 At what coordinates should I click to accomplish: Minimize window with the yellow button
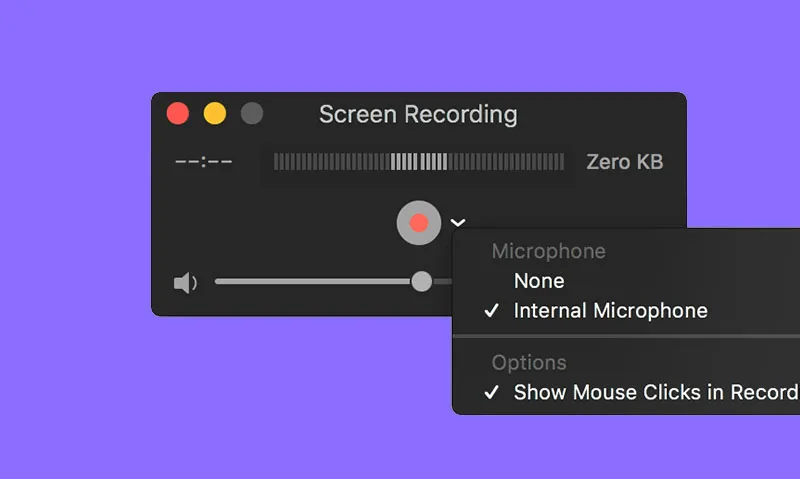point(215,113)
